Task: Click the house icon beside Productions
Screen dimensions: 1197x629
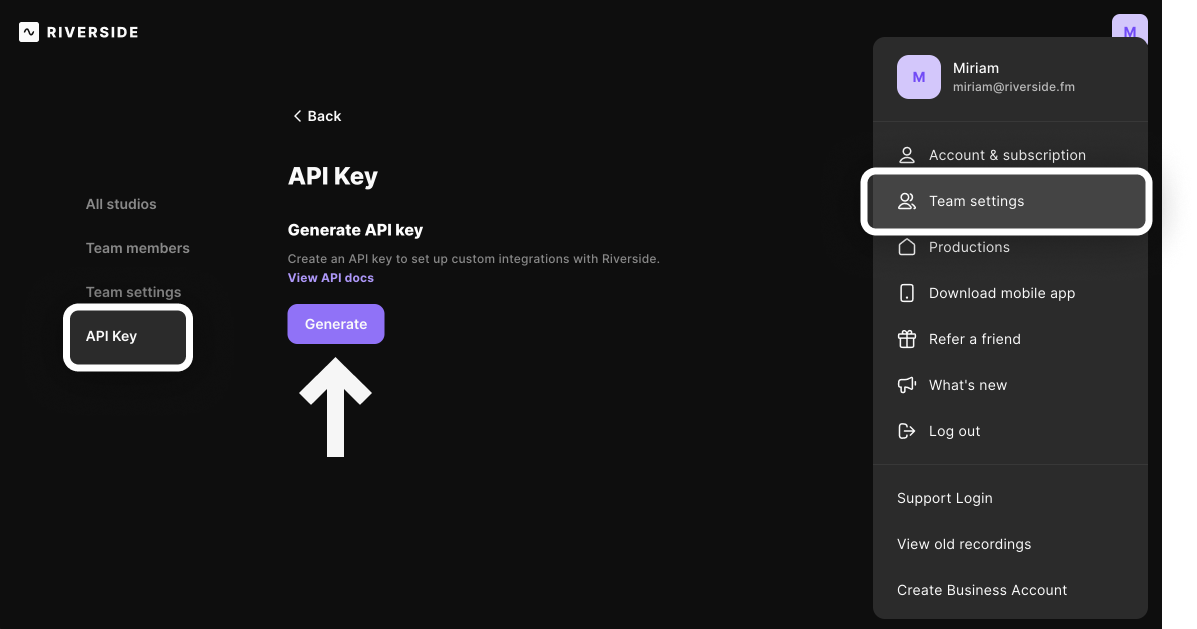Action: [x=906, y=247]
